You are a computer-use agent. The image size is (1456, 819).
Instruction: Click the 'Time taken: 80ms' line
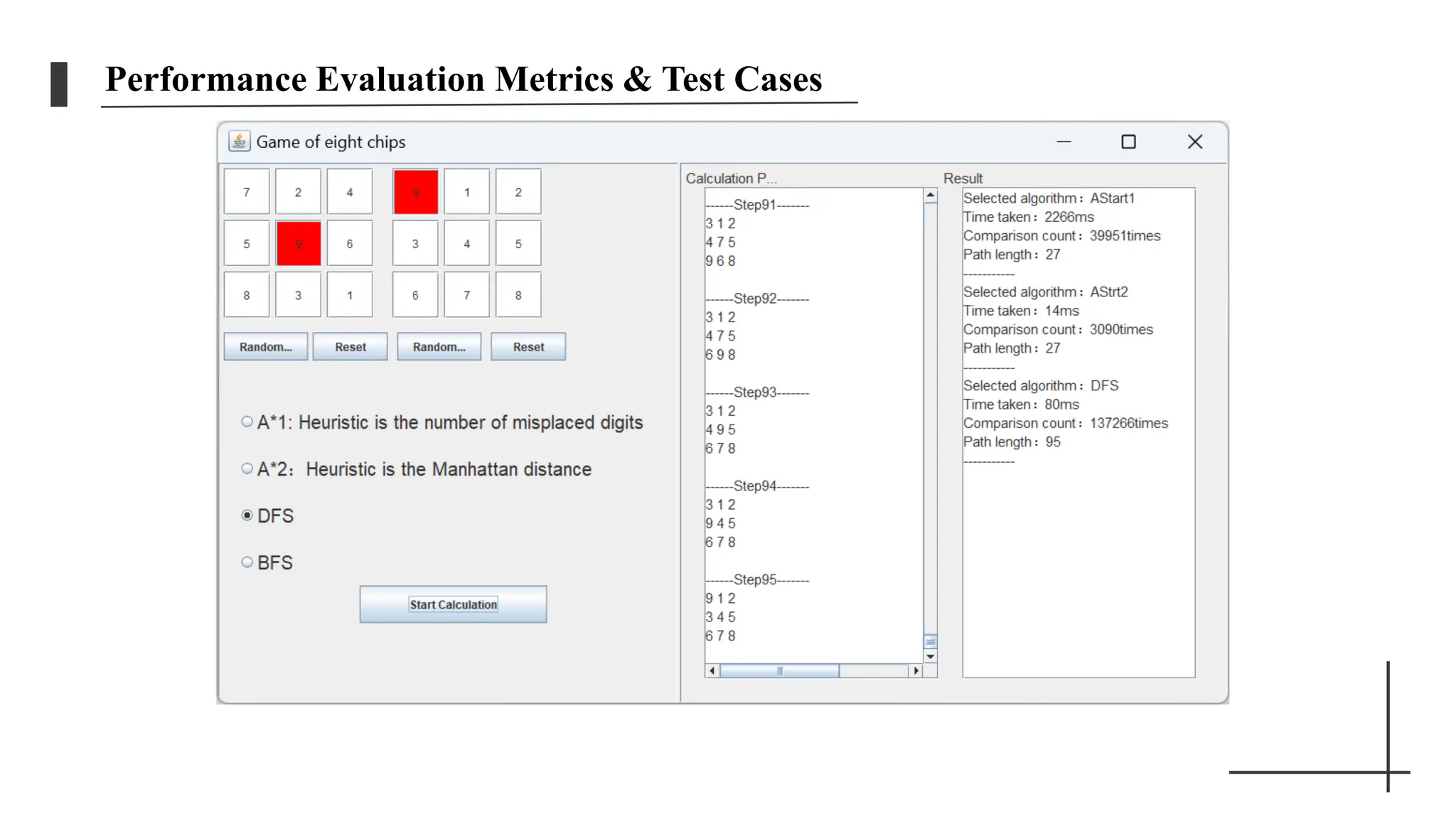[x=1021, y=405]
